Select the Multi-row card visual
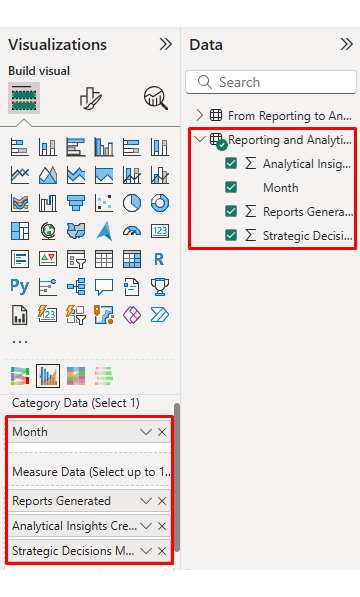This screenshot has height=597, width=360. (19, 259)
